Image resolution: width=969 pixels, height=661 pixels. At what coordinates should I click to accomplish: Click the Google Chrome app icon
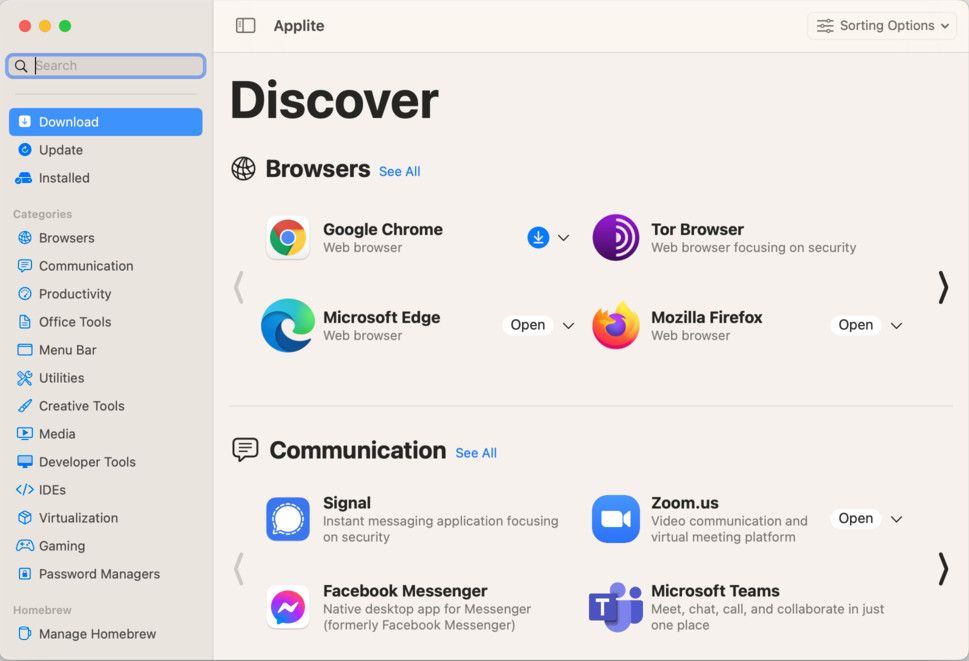(x=287, y=237)
